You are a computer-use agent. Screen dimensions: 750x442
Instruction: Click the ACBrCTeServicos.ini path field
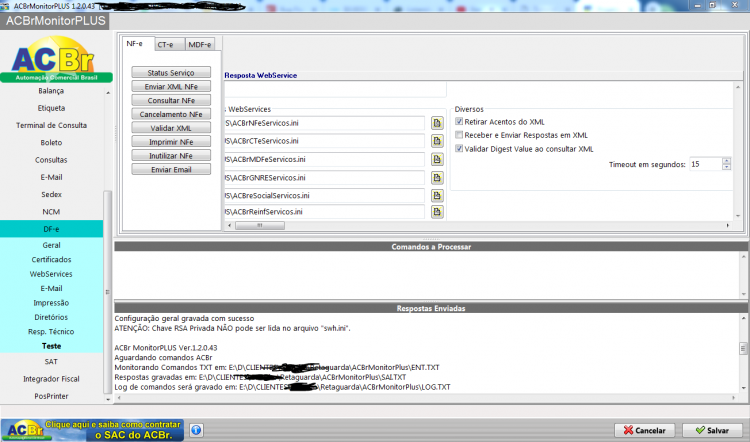point(324,141)
